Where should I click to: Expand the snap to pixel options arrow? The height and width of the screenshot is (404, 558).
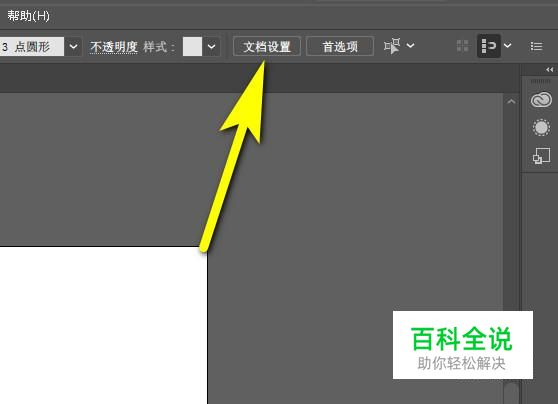click(x=508, y=46)
